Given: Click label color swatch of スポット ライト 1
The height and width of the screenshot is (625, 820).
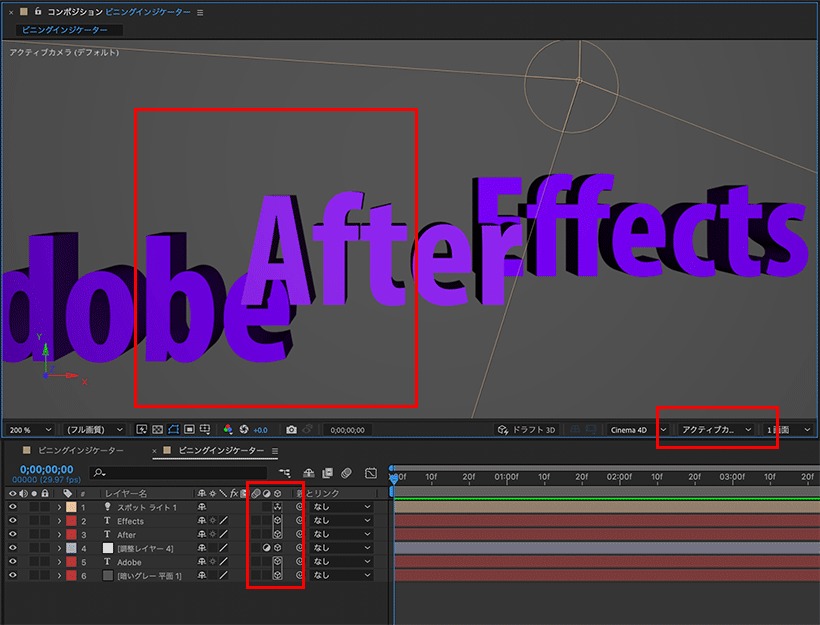Looking at the screenshot, I should click(71, 507).
